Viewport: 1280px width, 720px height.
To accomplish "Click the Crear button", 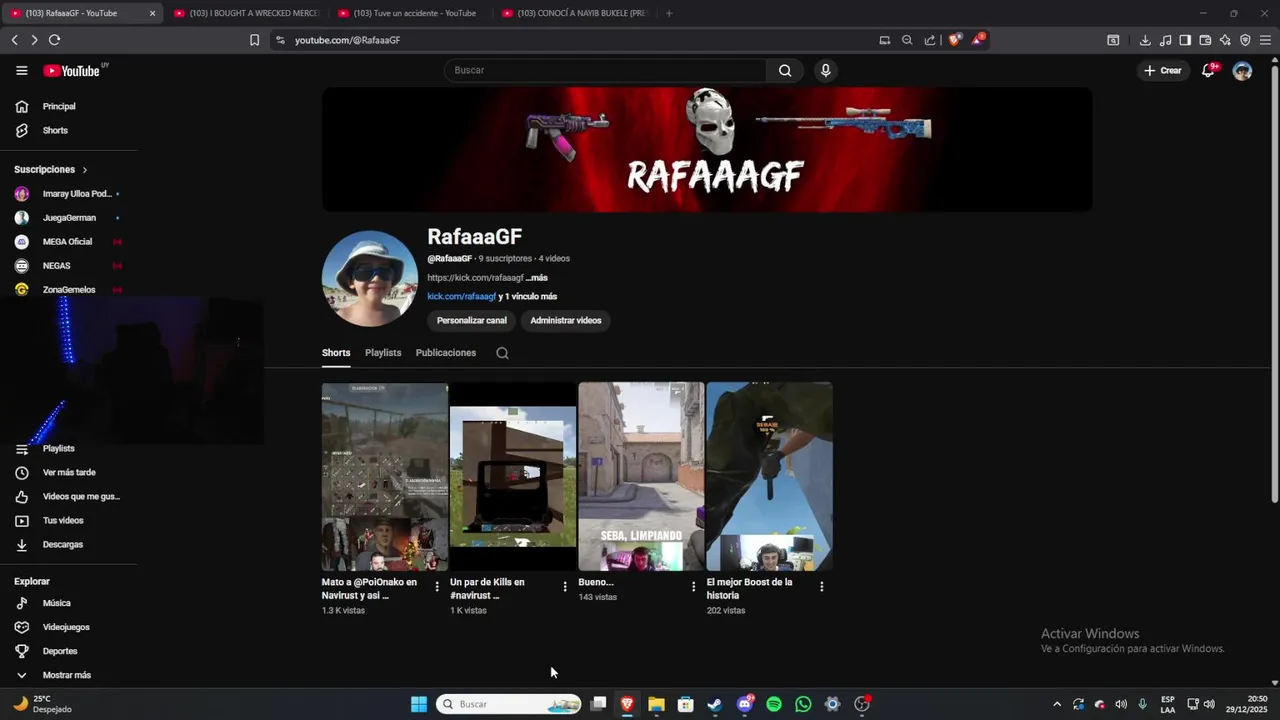I will [1163, 70].
